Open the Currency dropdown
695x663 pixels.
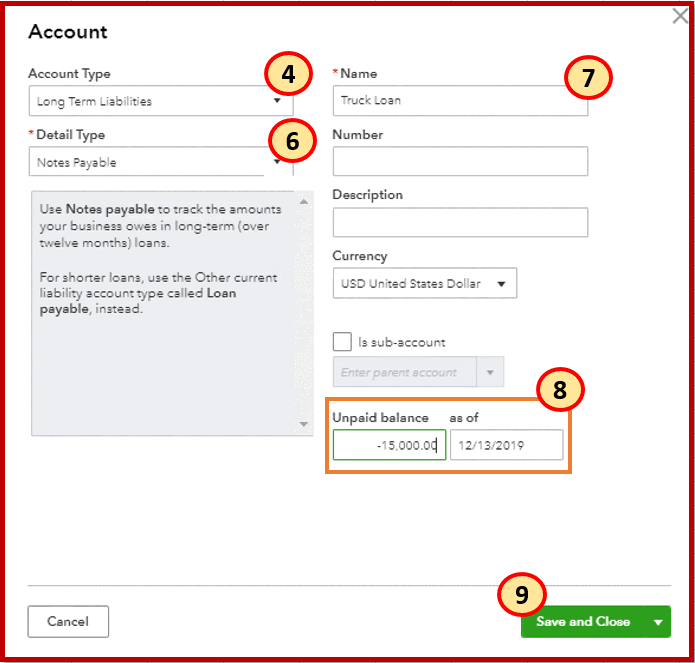(x=424, y=283)
